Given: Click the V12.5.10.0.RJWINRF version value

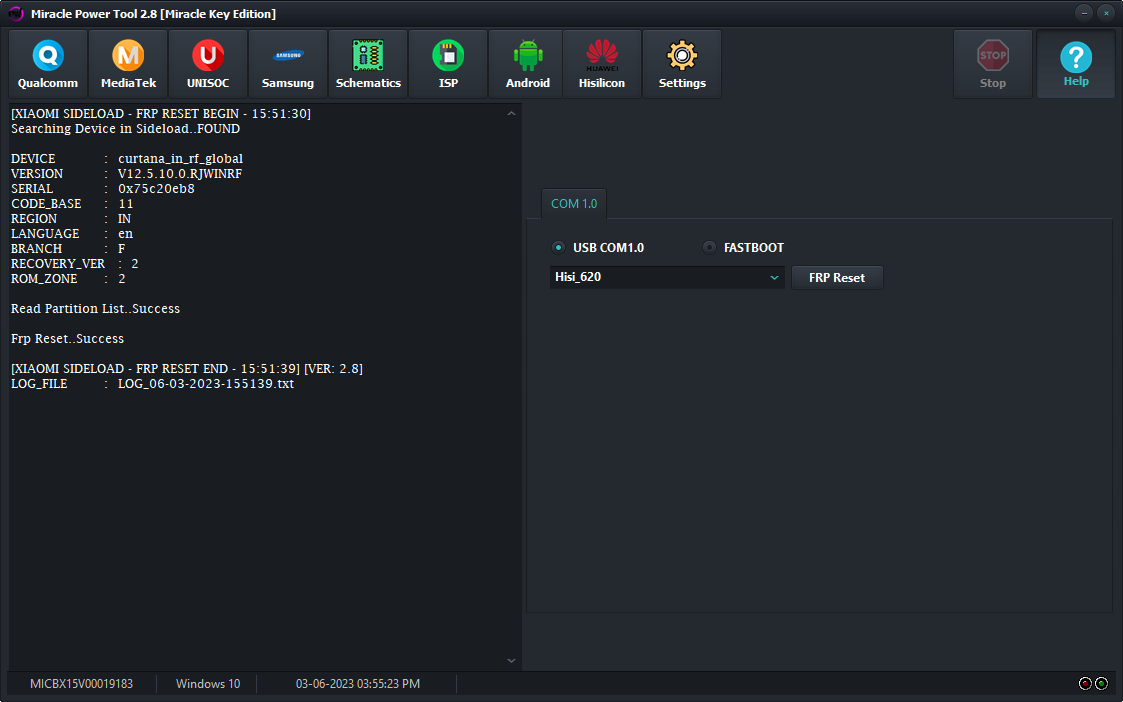Looking at the screenshot, I should click(x=180, y=174).
